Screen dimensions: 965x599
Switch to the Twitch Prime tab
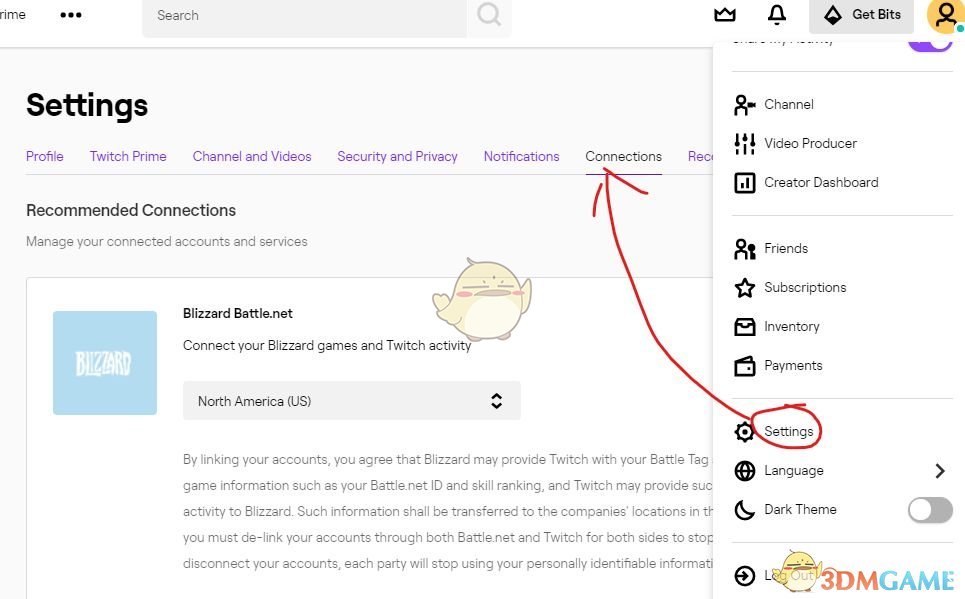point(128,156)
